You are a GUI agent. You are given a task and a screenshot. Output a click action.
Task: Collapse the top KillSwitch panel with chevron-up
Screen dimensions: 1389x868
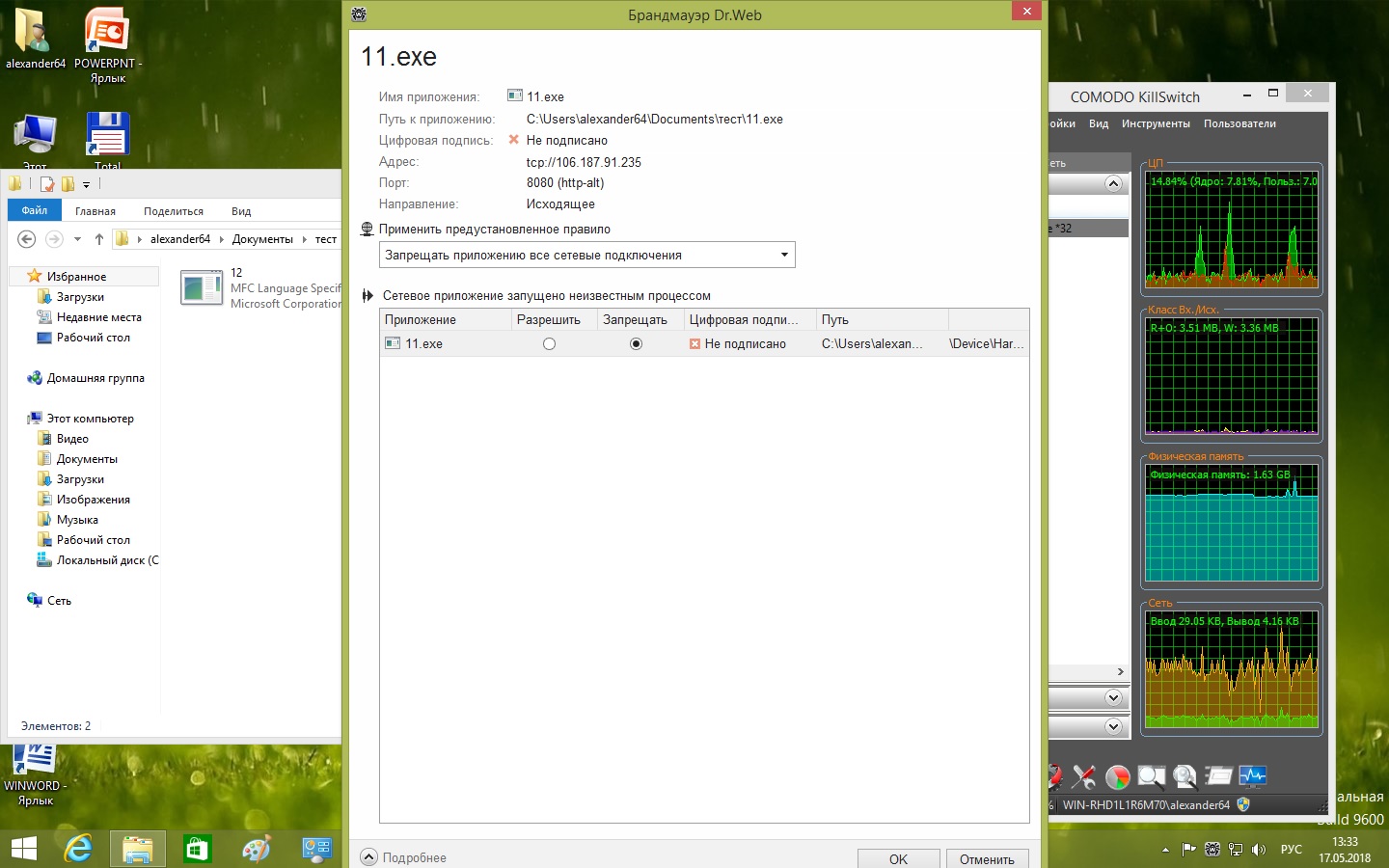coord(1113,183)
